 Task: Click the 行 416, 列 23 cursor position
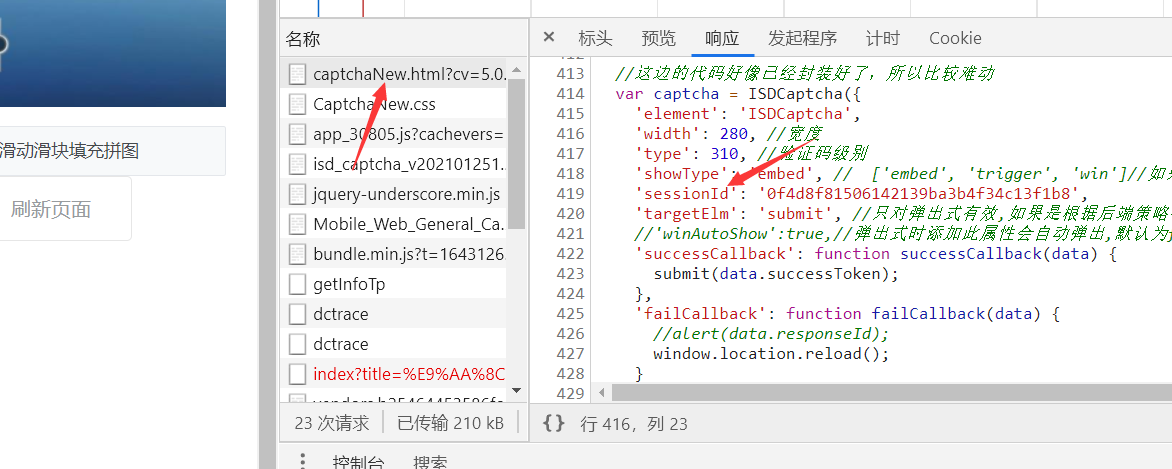point(634,424)
